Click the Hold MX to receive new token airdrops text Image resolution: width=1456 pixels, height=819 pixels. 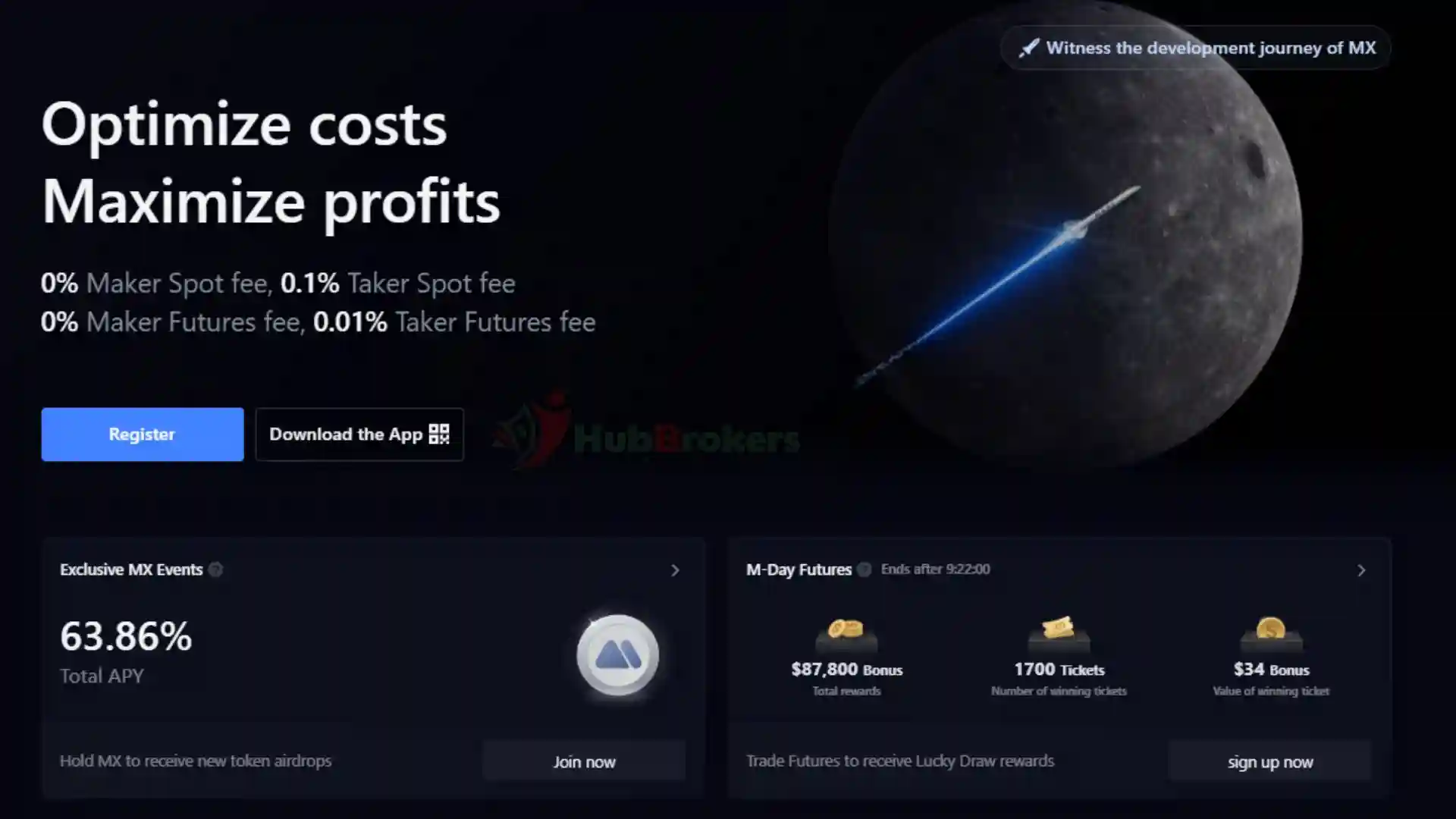tap(196, 761)
